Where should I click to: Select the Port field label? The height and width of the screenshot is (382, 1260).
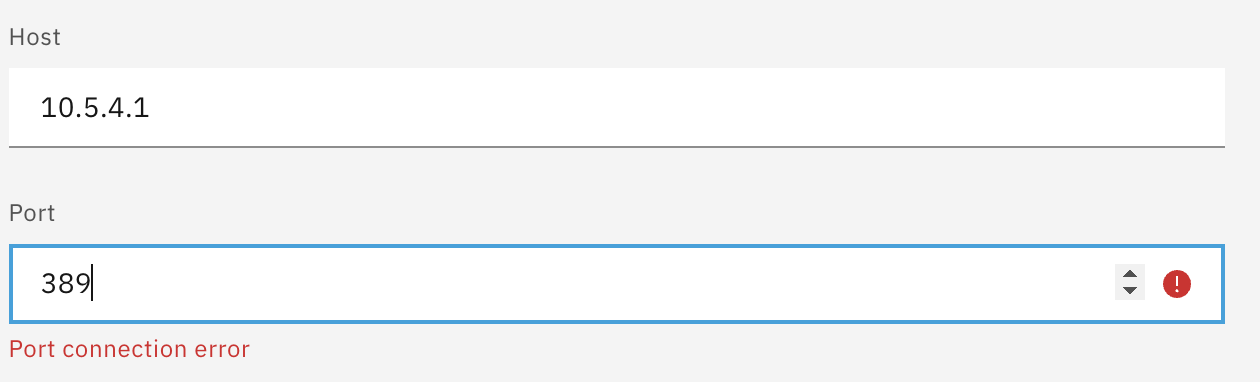click(31, 214)
